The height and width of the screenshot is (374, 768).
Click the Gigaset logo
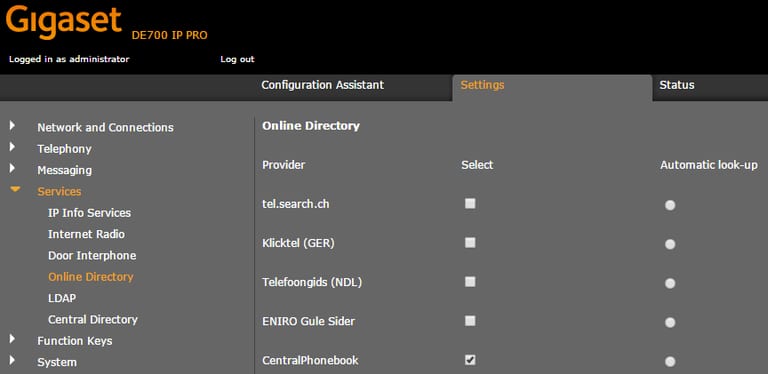coord(64,23)
